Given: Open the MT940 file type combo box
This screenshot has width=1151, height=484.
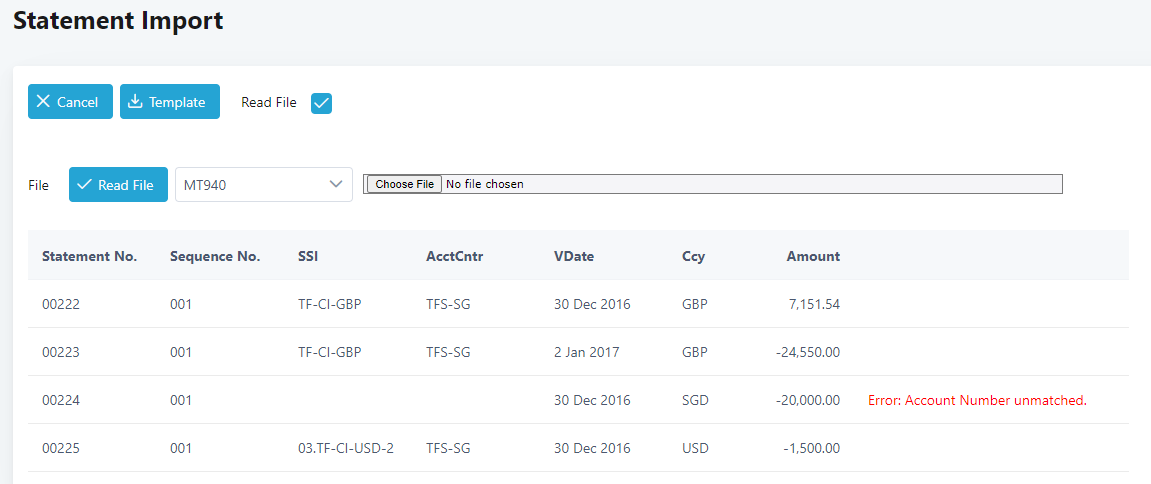Looking at the screenshot, I should 264,184.
